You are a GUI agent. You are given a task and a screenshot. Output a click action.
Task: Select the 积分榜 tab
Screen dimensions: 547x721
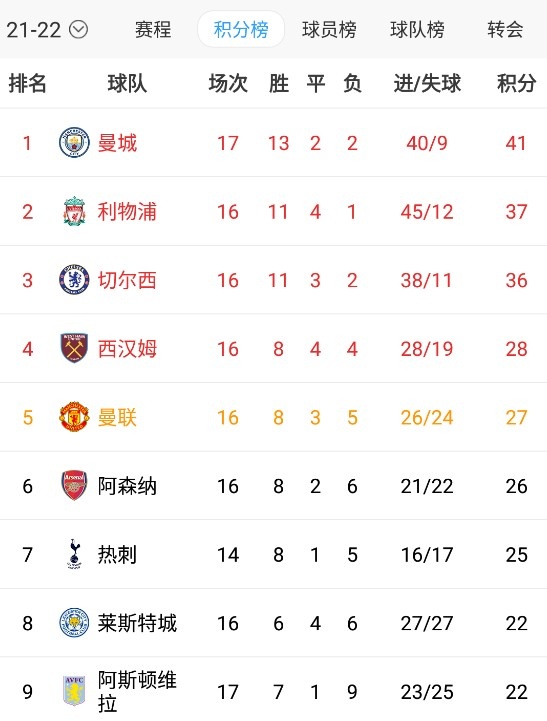pos(241,30)
